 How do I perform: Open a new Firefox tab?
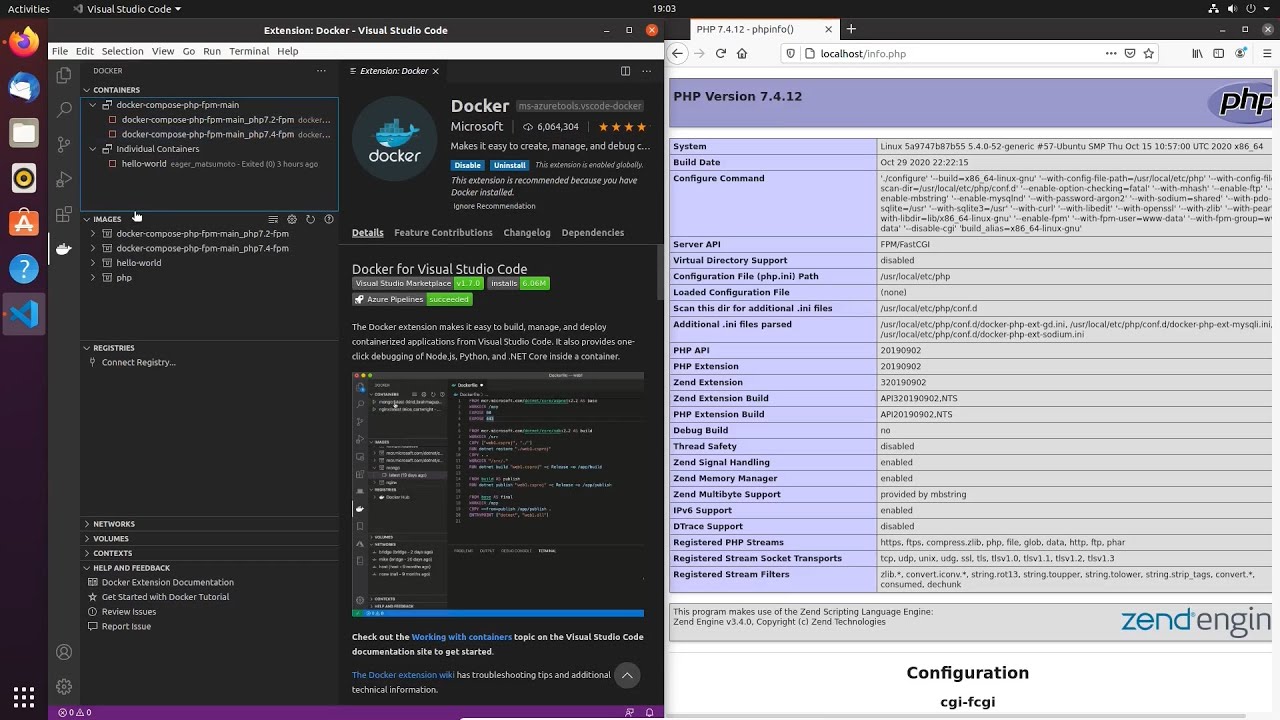(x=851, y=29)
